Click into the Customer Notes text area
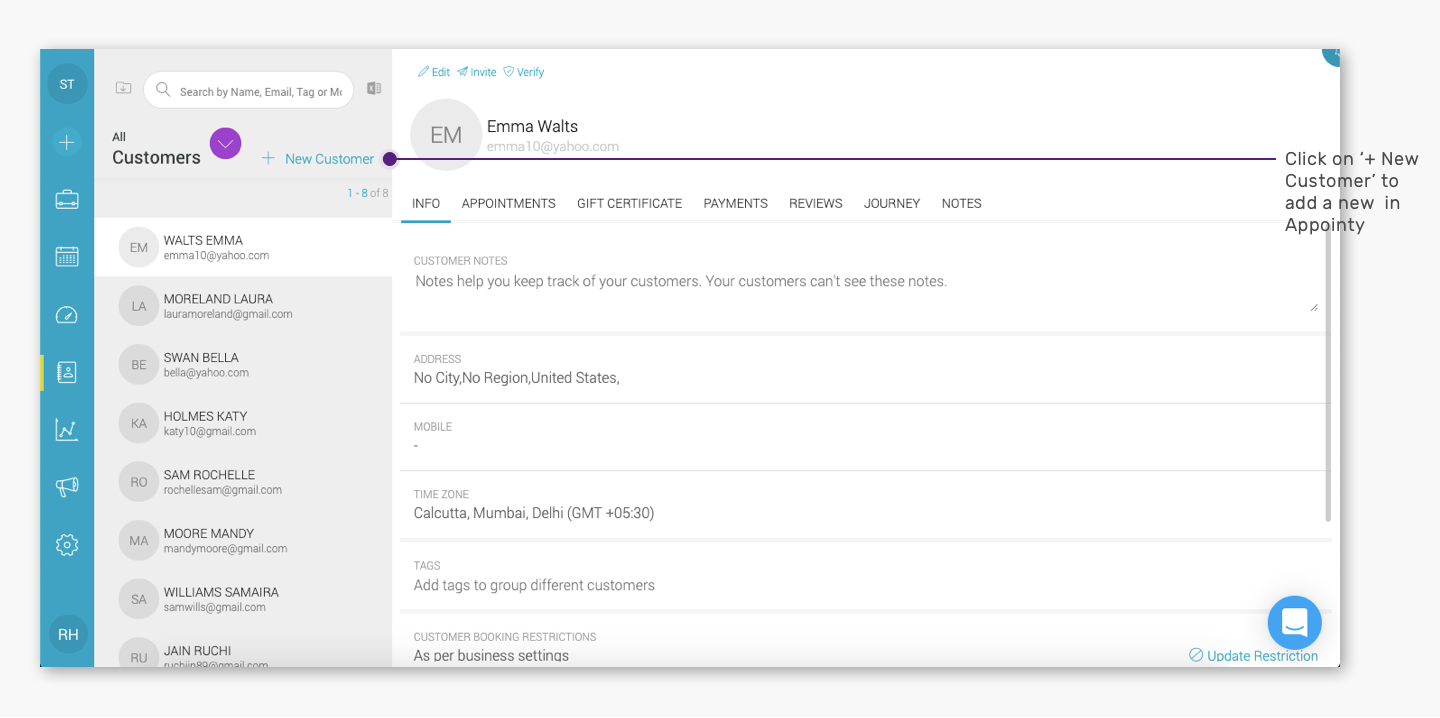This screenshot has height=718, width=1440. [866, 291]
